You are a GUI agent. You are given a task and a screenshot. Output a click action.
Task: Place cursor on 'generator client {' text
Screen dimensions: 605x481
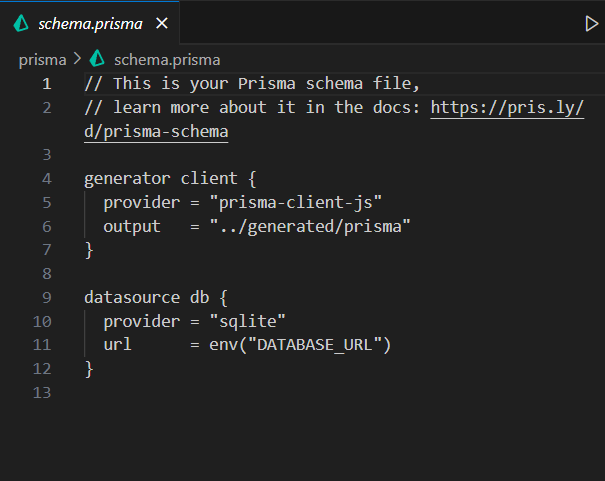tap(170, 179)
